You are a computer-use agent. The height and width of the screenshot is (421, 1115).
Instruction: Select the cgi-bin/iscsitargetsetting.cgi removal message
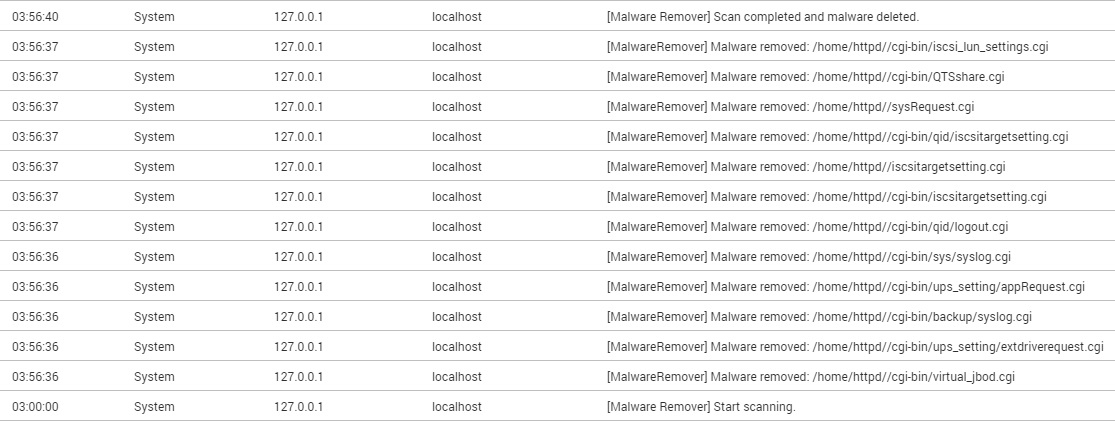click(x=827, y=196)
